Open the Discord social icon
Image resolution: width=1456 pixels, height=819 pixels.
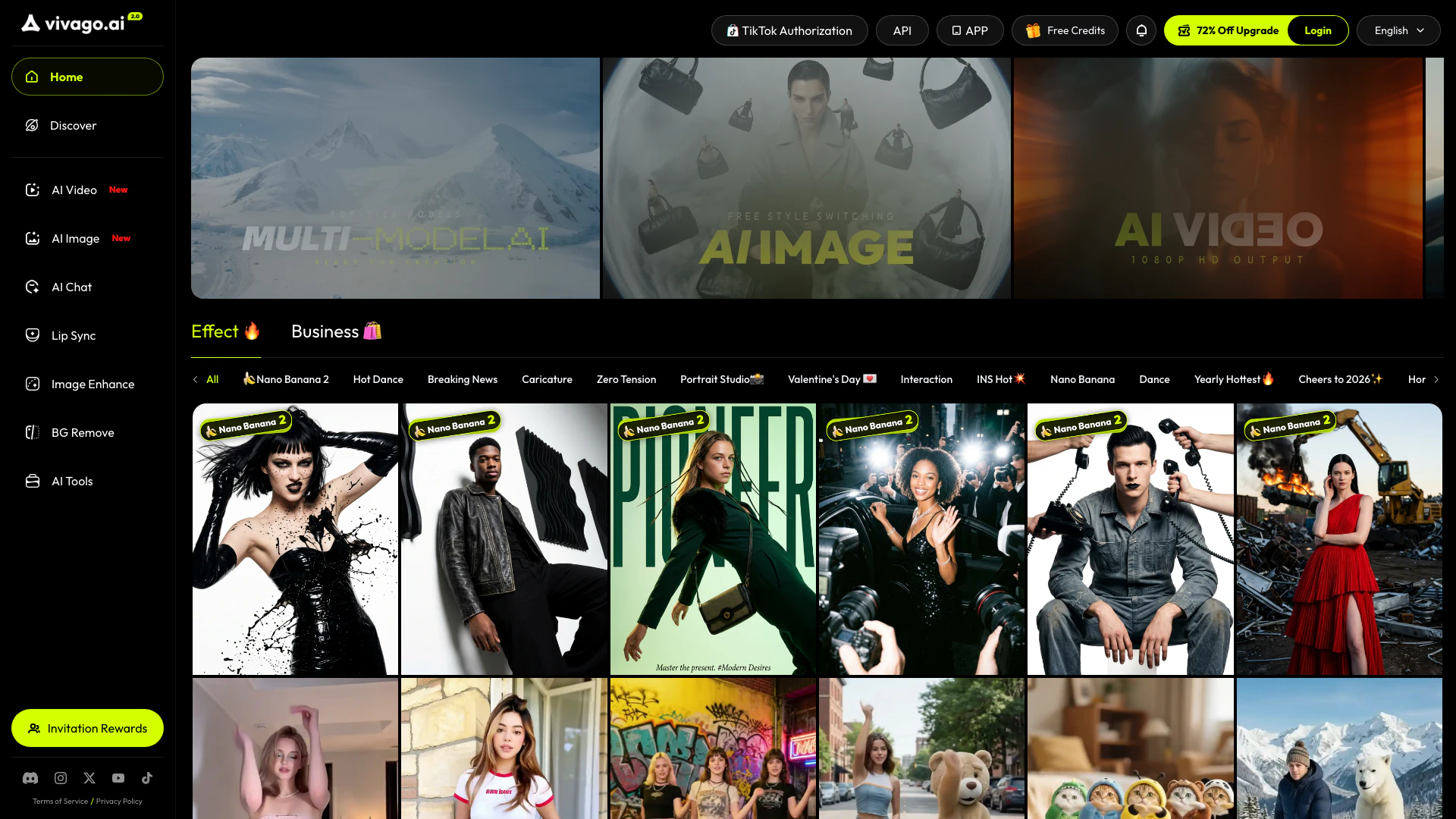tap(30, 778)
